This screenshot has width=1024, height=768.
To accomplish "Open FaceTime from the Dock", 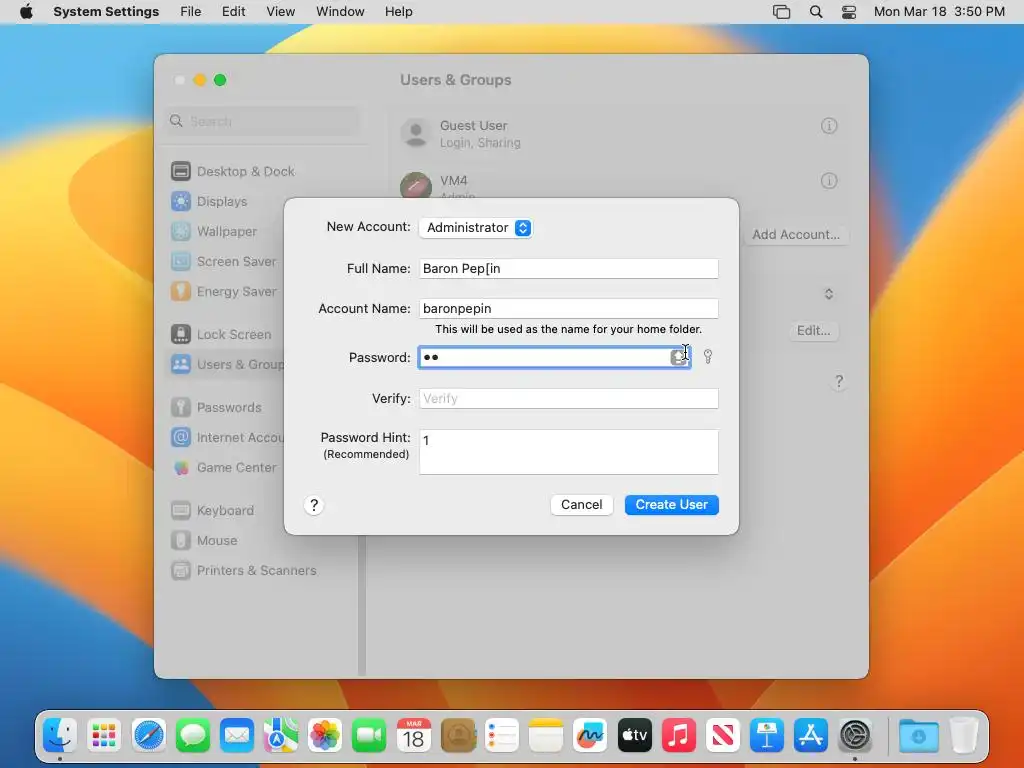I will [x=369, y=736].
